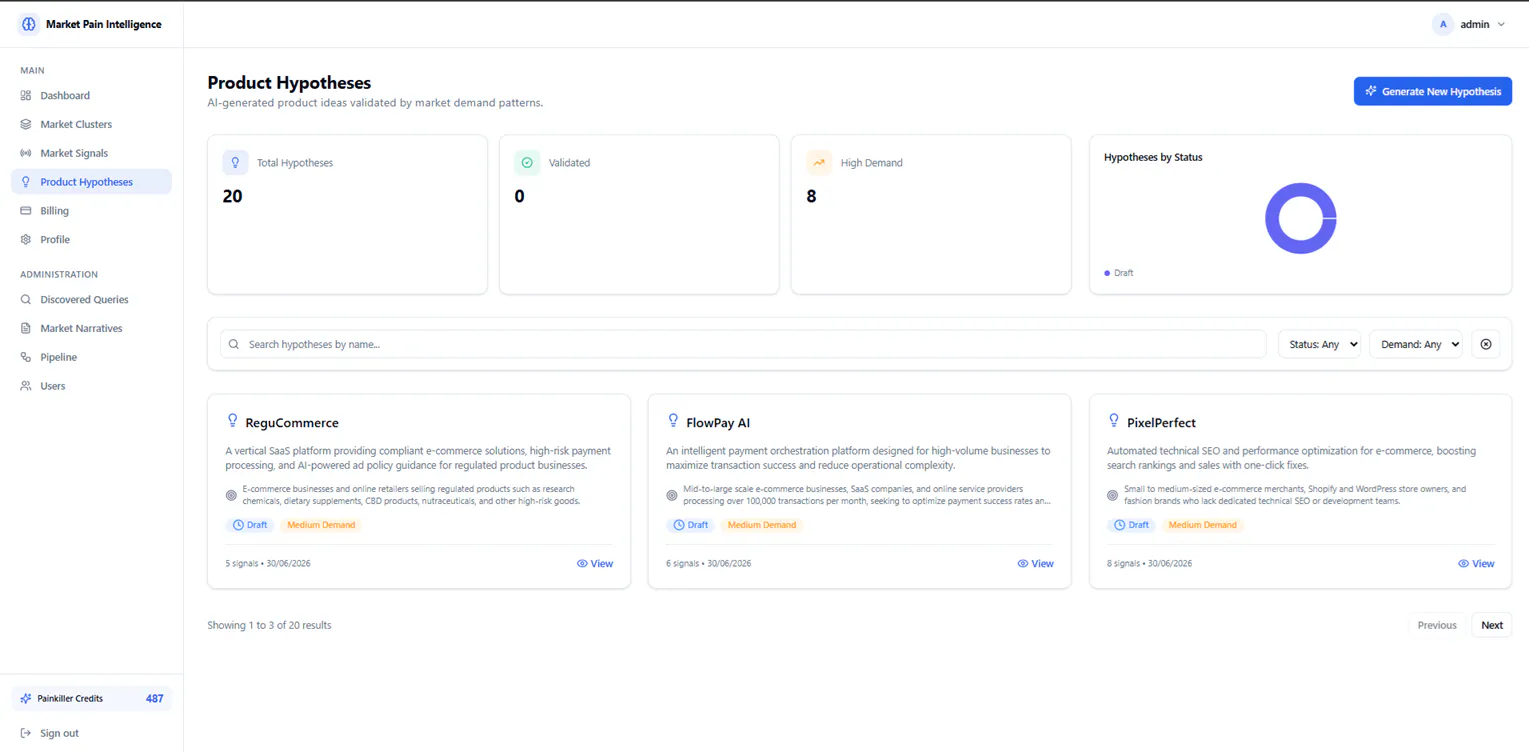Viewport: 1529px width, 752px height.
Task: Click the Previous page button
Action: [x=1437, y=625]
